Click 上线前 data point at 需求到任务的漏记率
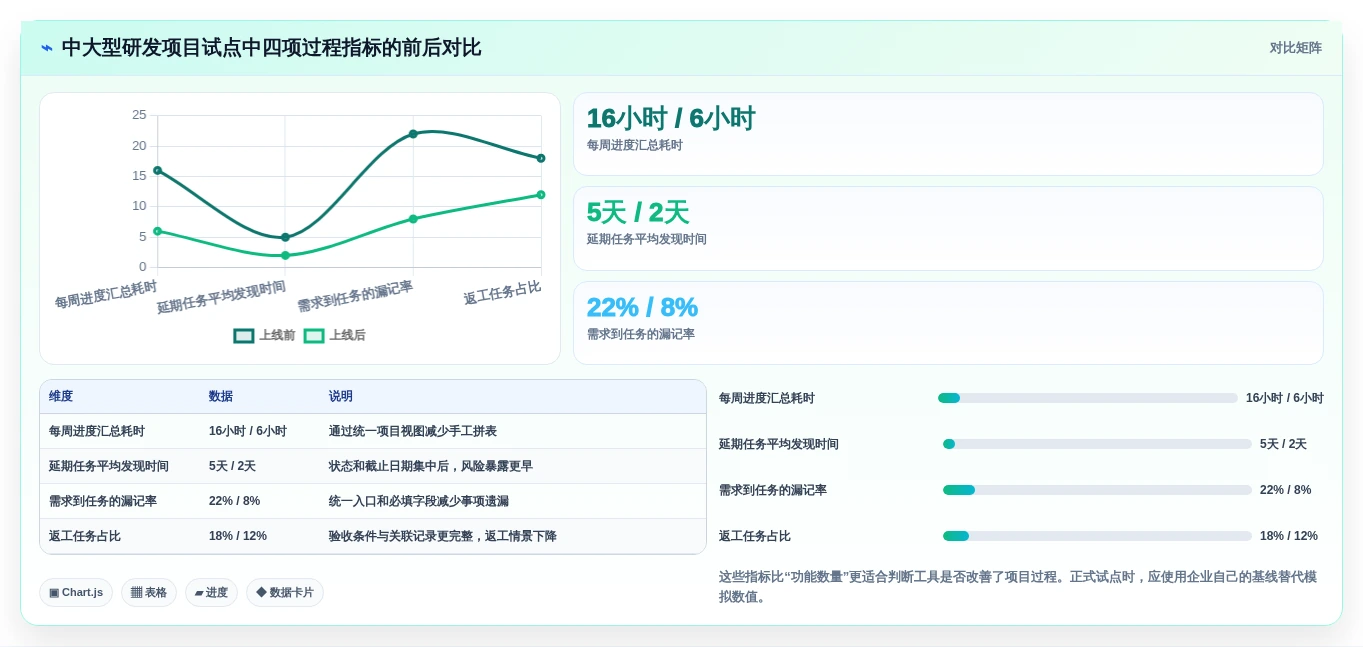Viewport: 1363px width, 647px height. click(413, 134)
